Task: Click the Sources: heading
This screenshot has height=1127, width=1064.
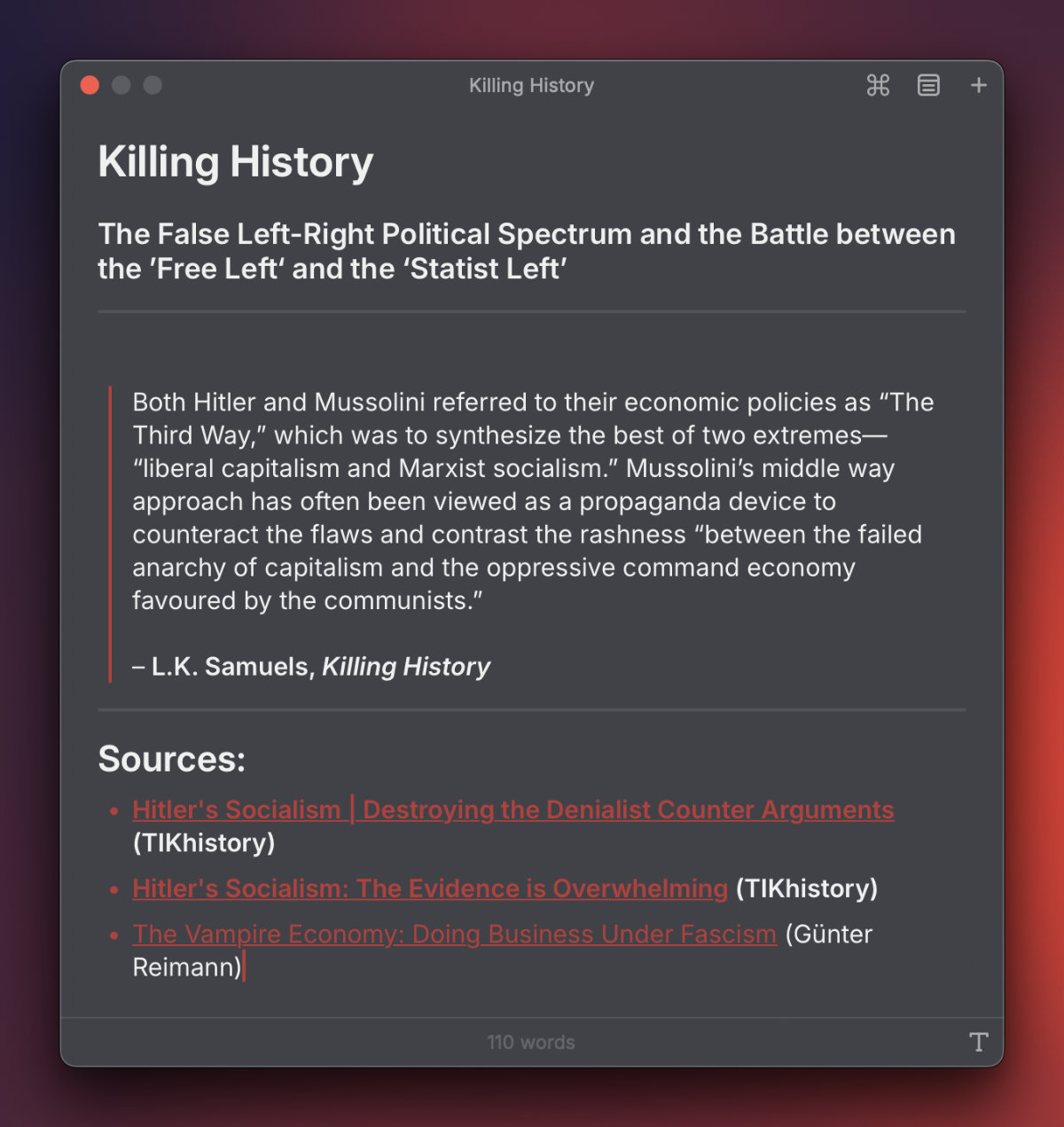Action: (x=171, y=759)
